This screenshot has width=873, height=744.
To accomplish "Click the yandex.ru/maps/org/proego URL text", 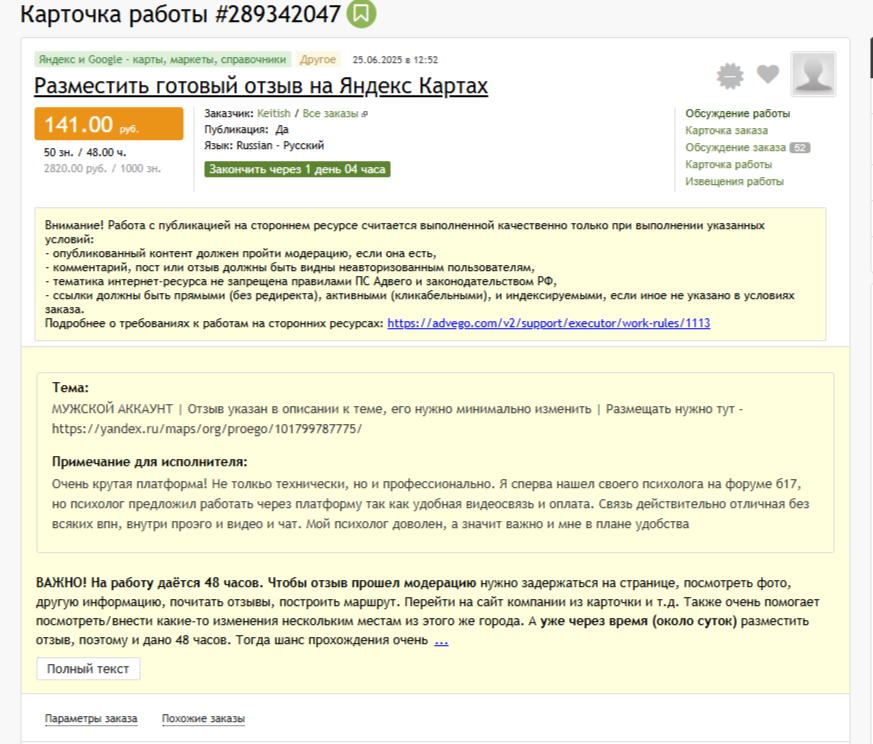I will [207, 429].
